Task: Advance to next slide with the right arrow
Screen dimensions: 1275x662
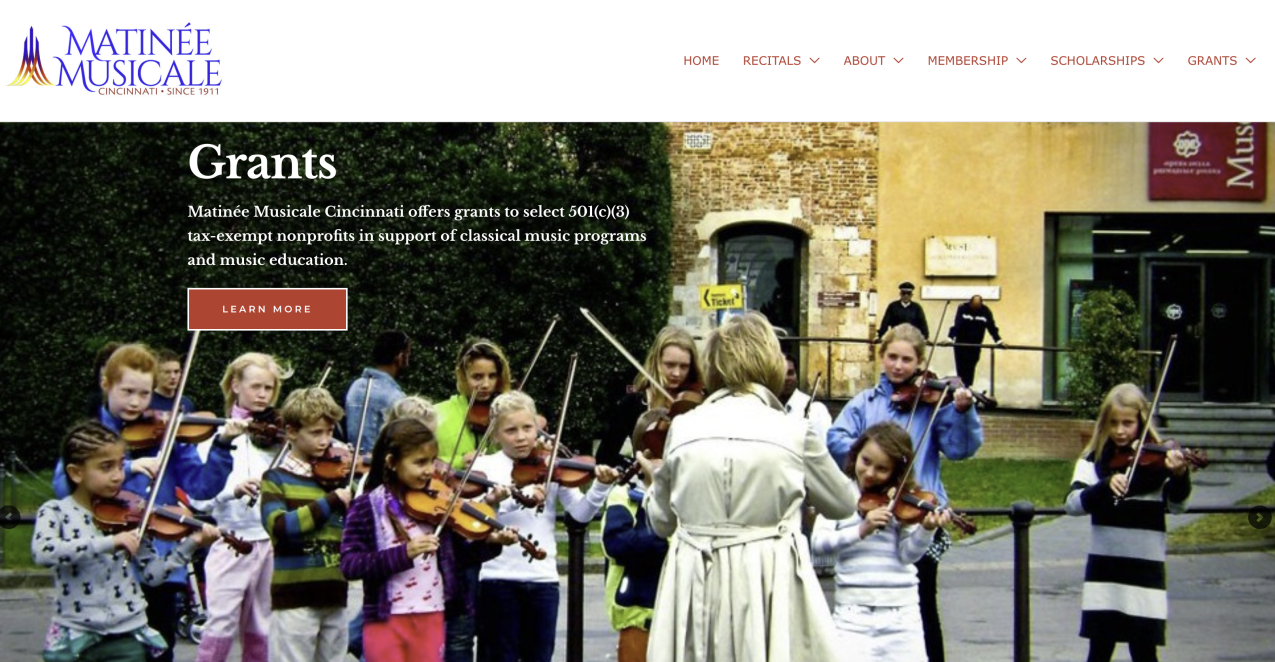Action: tap(1259, 517)
